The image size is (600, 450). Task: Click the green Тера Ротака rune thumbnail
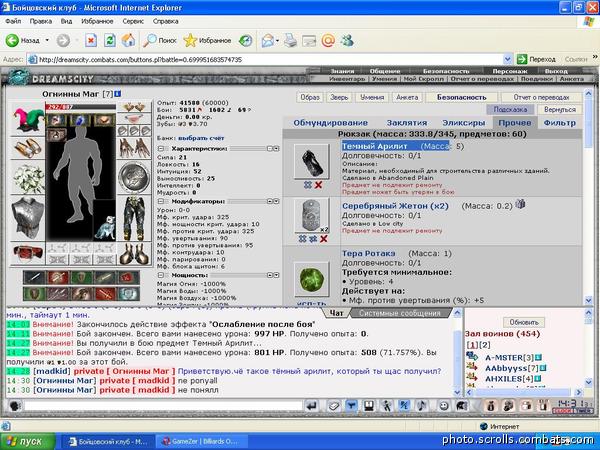coord(311,279)
